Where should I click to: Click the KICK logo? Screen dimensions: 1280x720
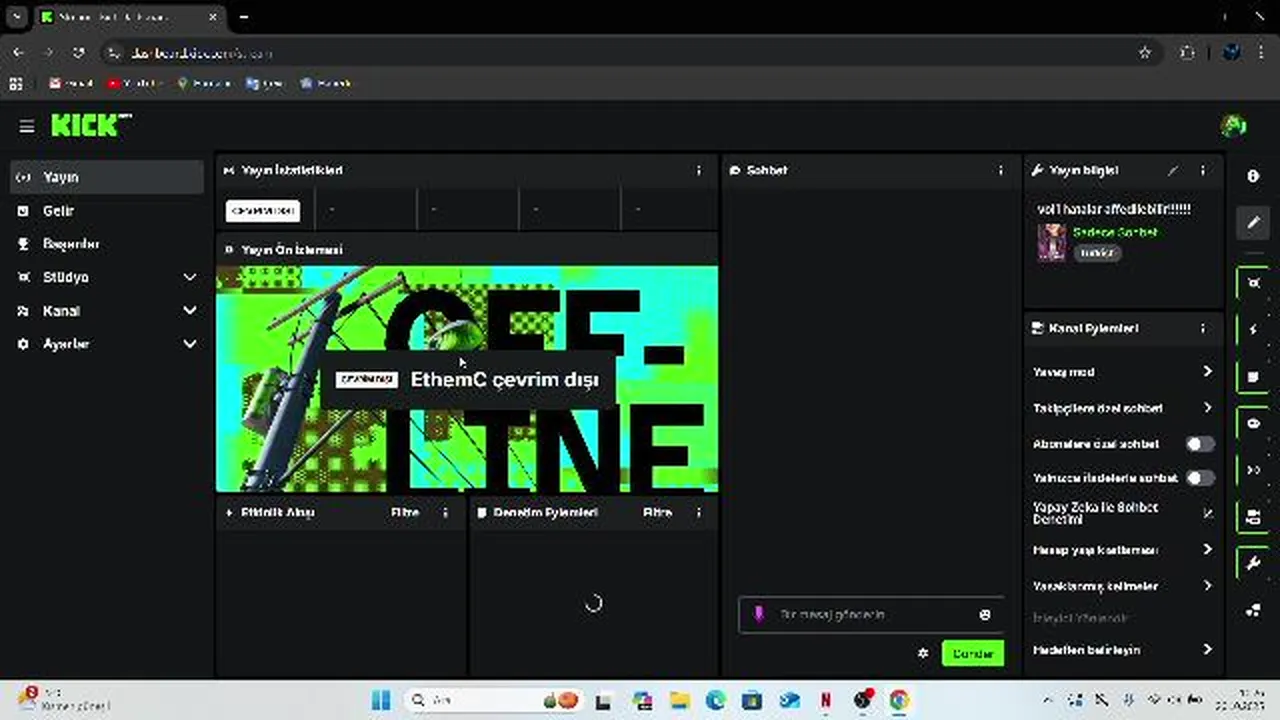pos(91,125)
